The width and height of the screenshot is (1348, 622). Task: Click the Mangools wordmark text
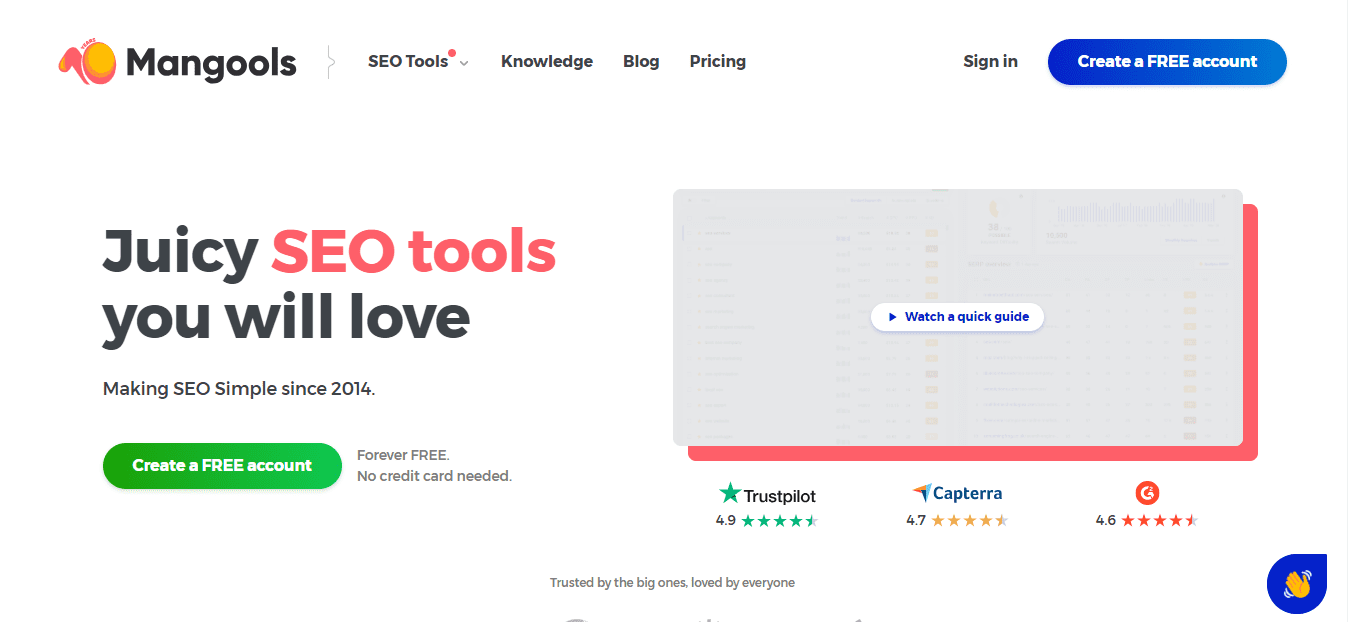(x=211, y=63)
